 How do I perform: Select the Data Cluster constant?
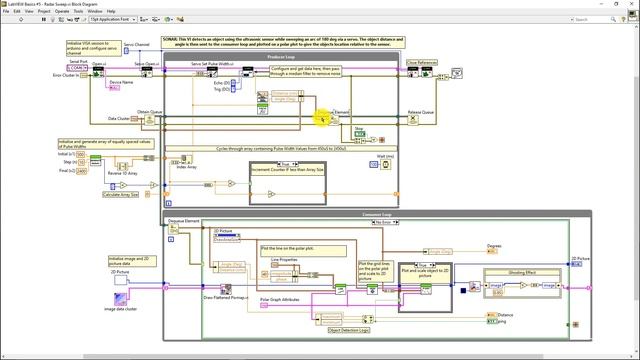click(134, 119)
